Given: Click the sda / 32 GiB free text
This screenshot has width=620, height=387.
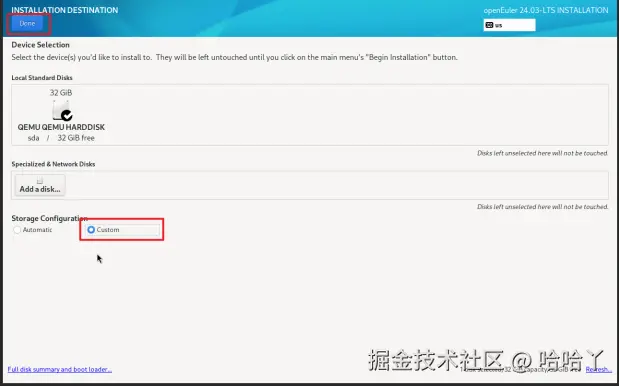Looking at the screenshot, I should 61,138.
